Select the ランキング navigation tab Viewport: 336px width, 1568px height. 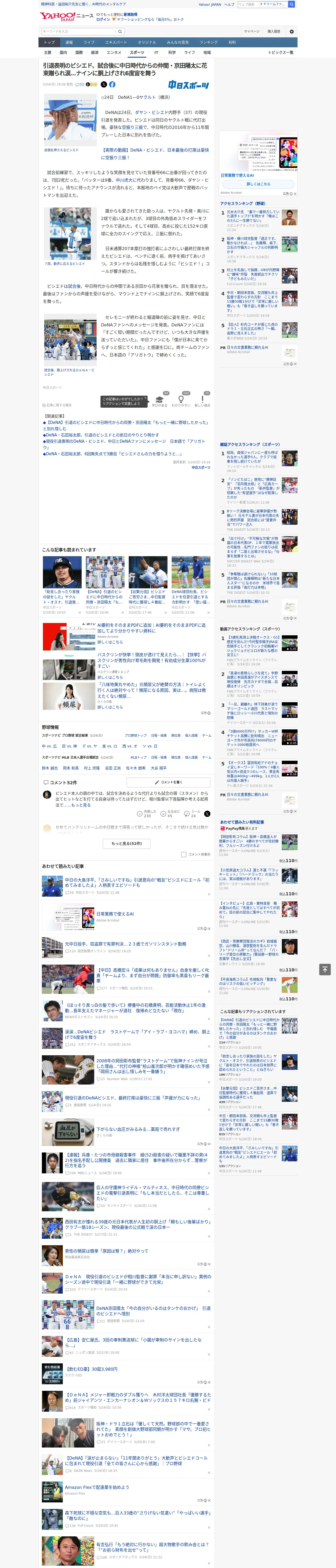point(209,43)
